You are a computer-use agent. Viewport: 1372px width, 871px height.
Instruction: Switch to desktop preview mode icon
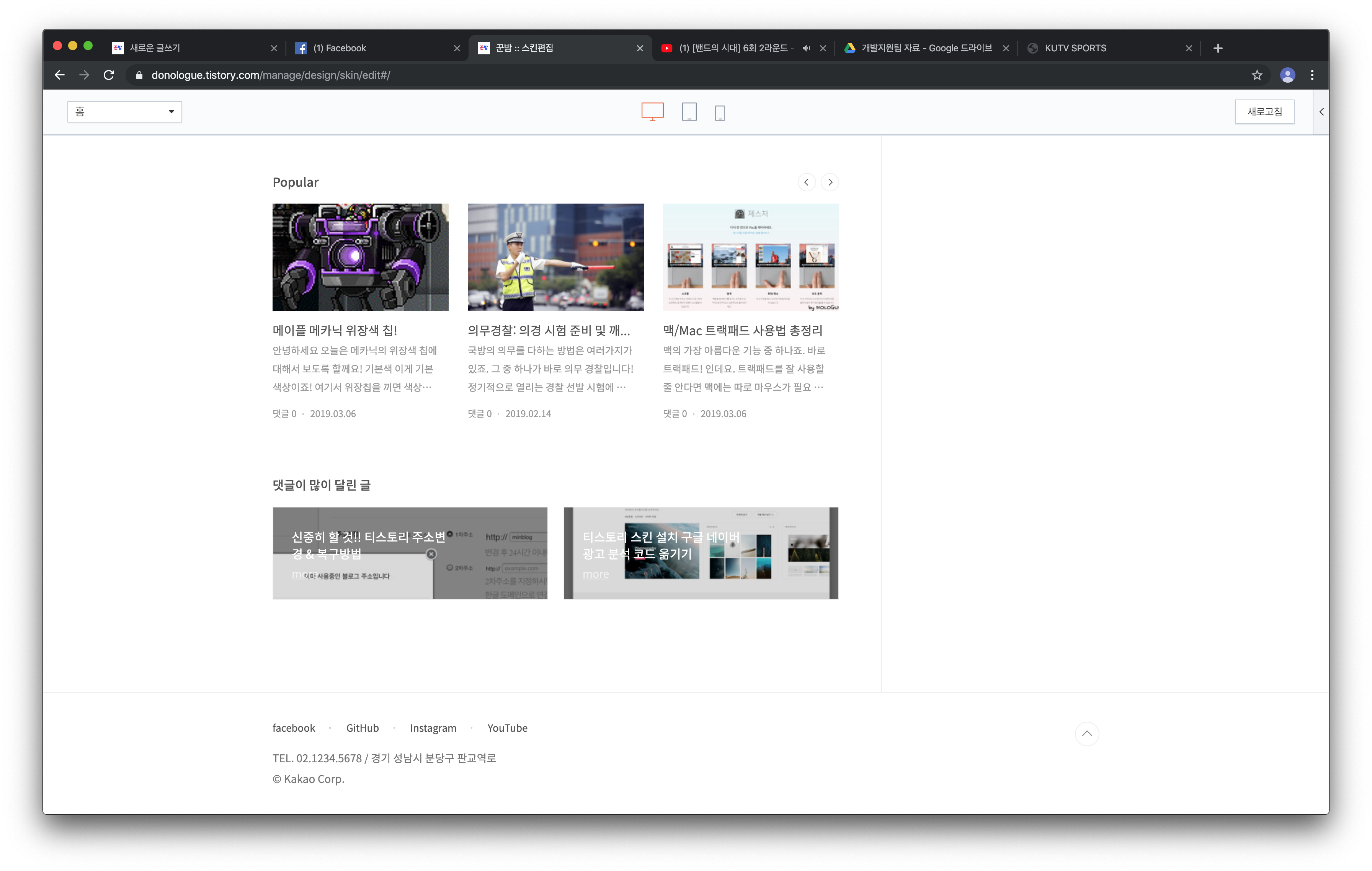[652, 112]
